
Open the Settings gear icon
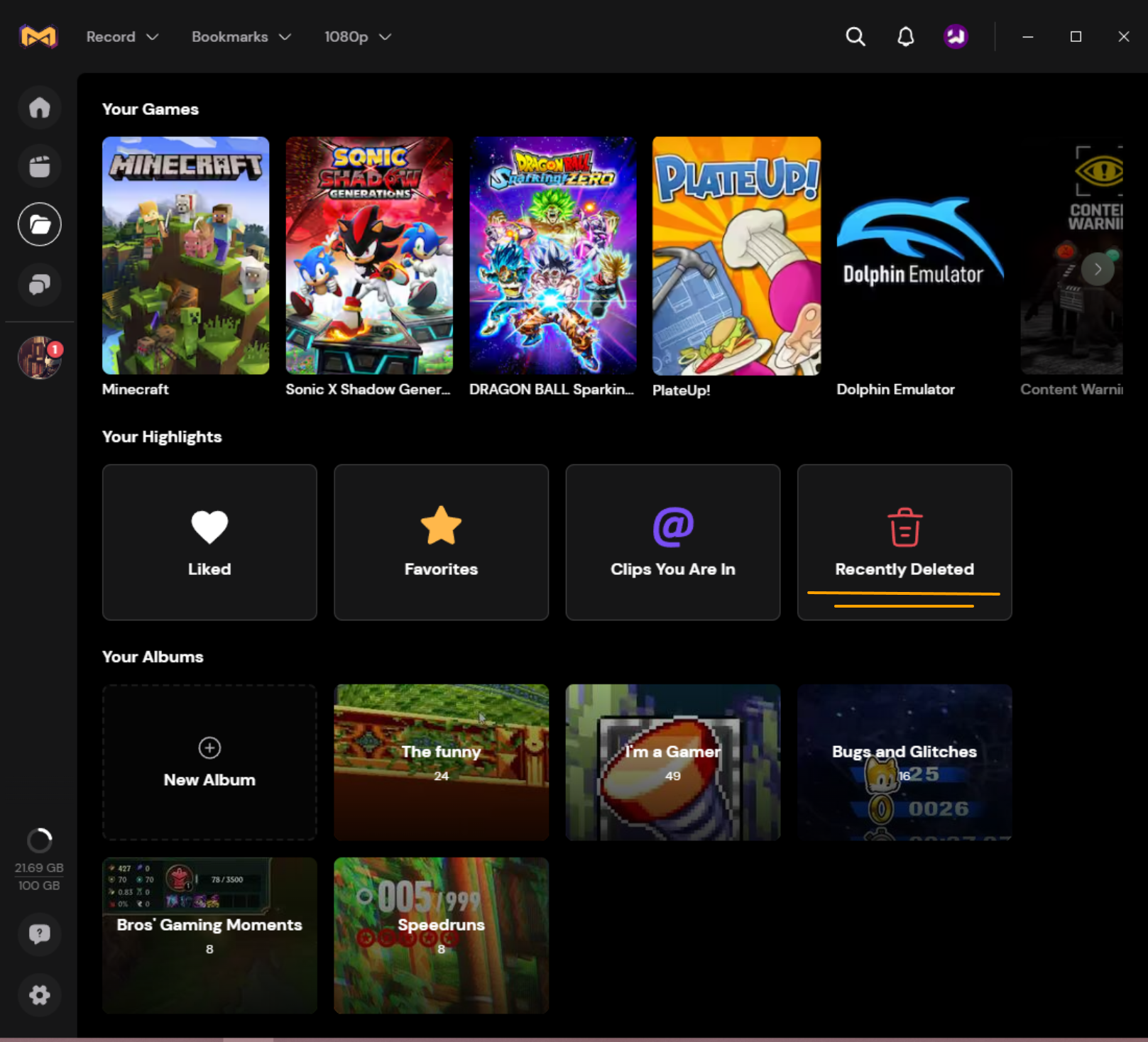click(x=40, y=994)
